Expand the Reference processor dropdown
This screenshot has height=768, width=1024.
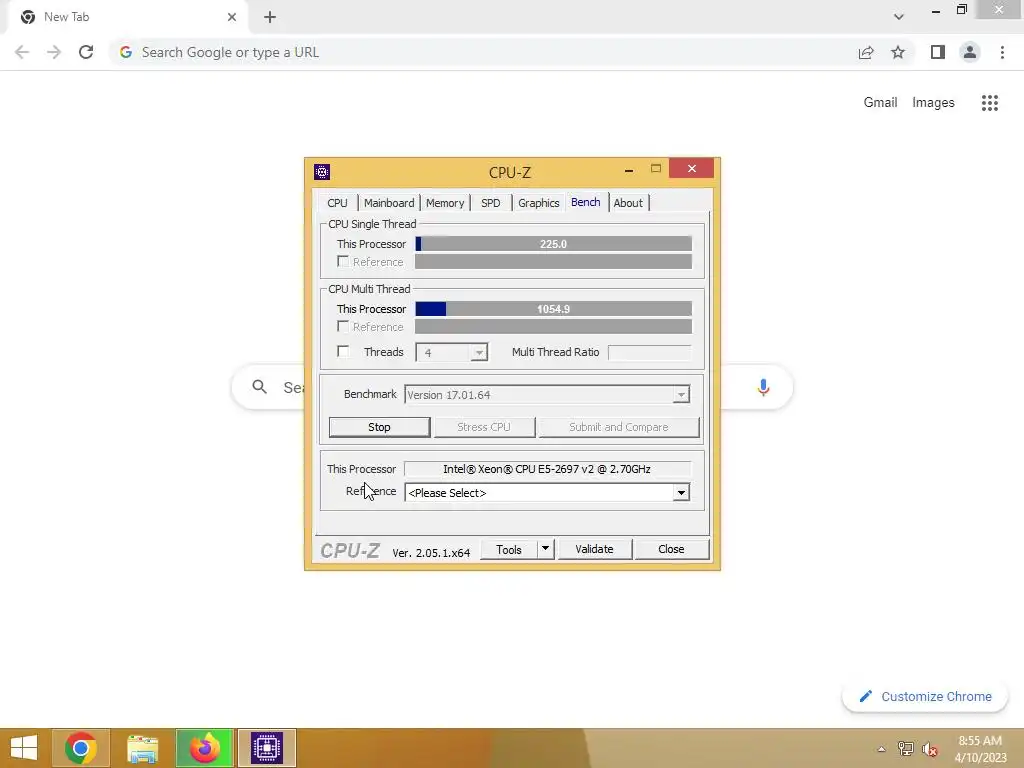tap(681, 493)
